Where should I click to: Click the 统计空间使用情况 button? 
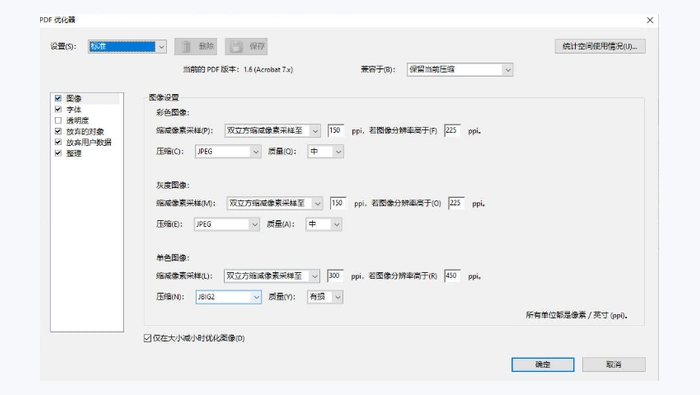(600, 46)
